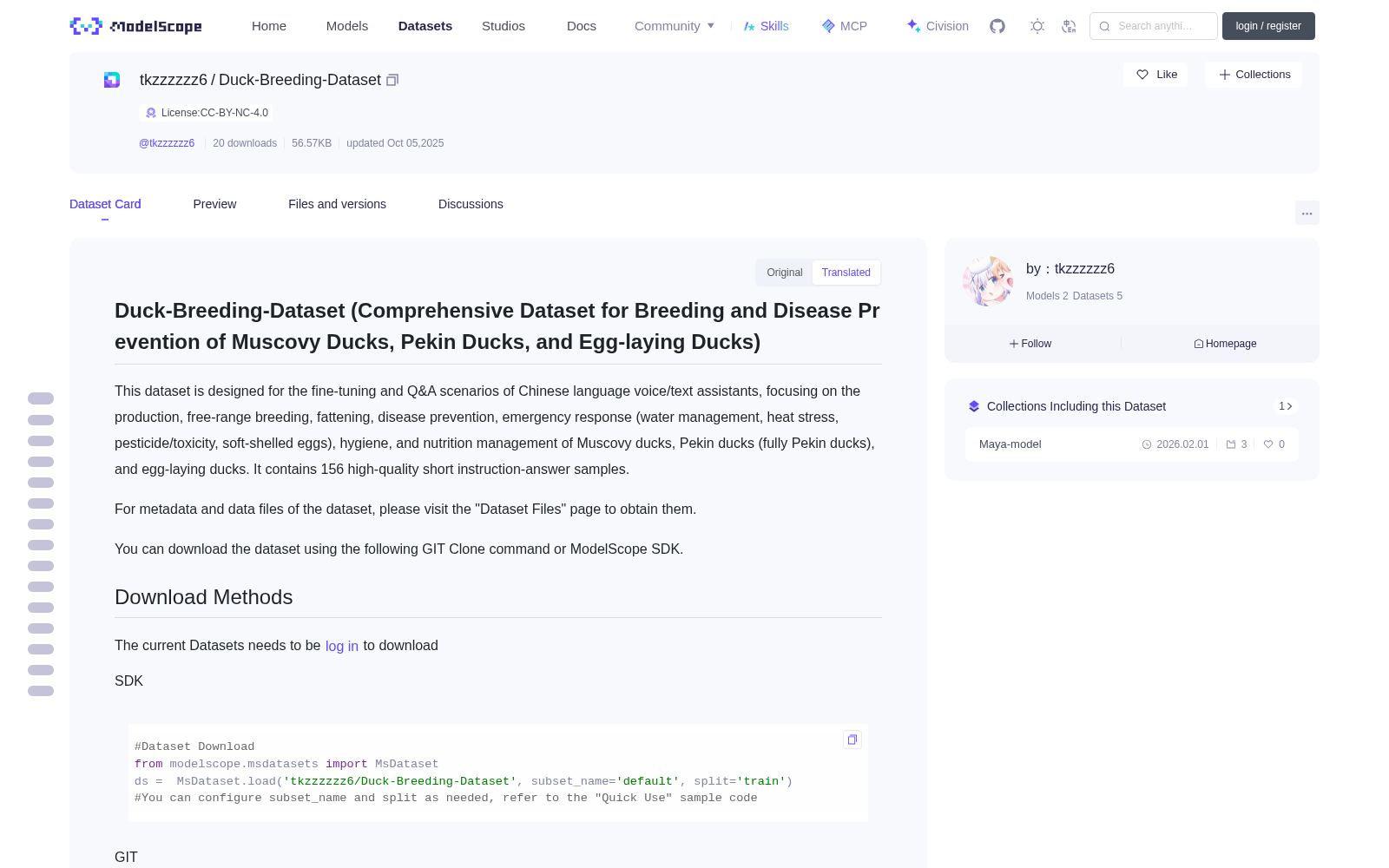This screenshot has width=1389, height=868.
Task: Copy dataset name using the copy icon
Action: click(392, 80)
